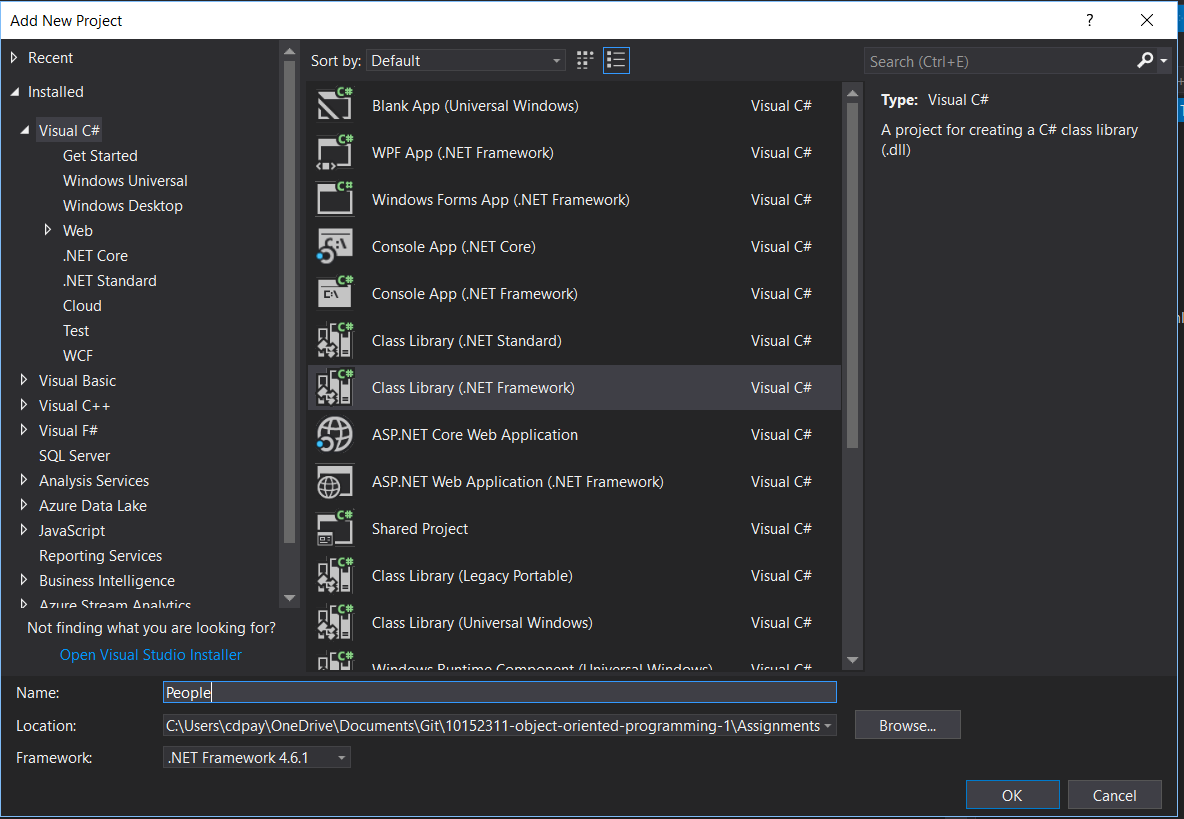This screenshot has height=819, width=1184.
Task: Select .NET Standard category
Action: [110, 280]
